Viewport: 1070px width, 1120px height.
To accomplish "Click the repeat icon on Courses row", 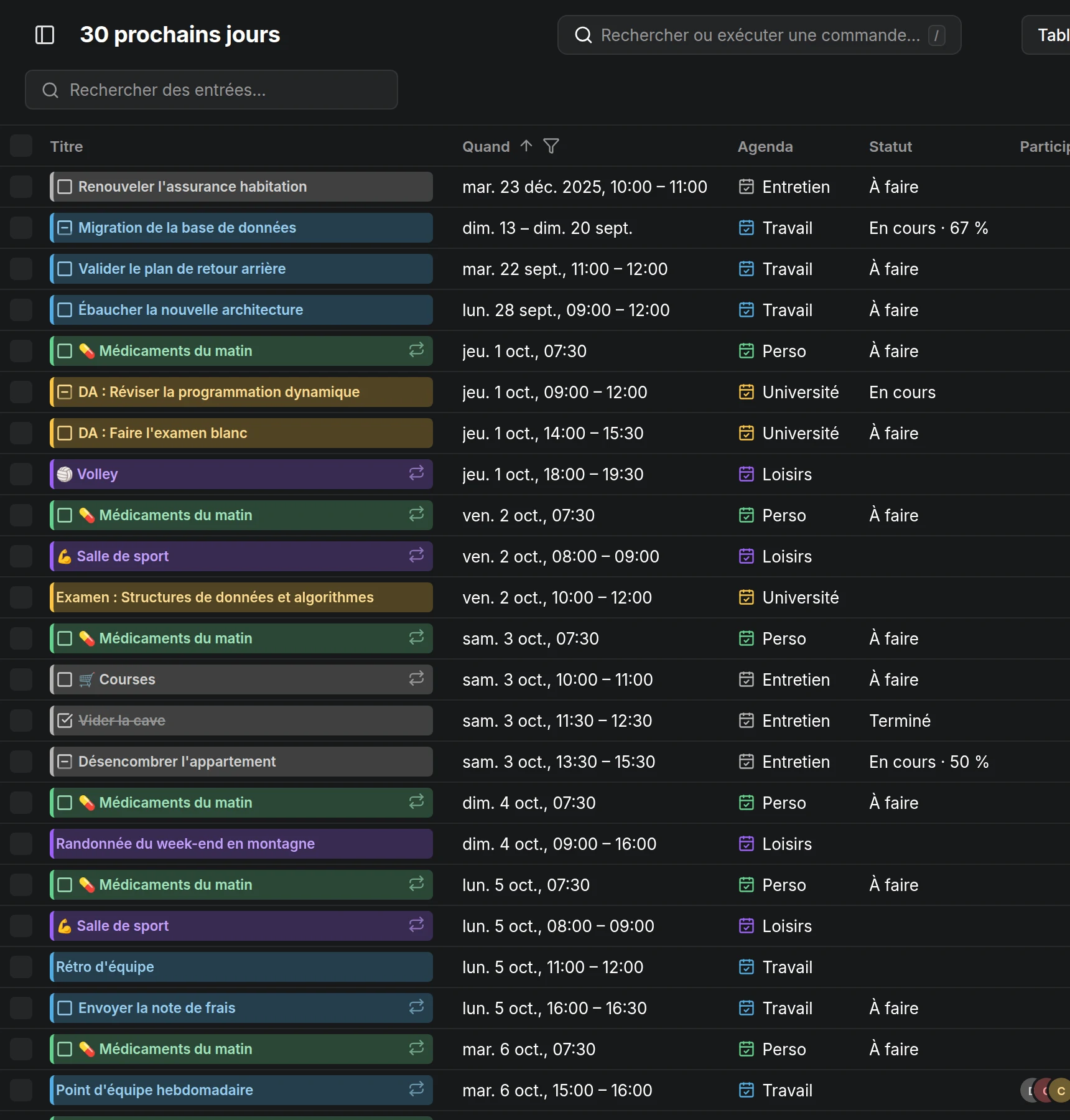I will [x=416, y=679].
